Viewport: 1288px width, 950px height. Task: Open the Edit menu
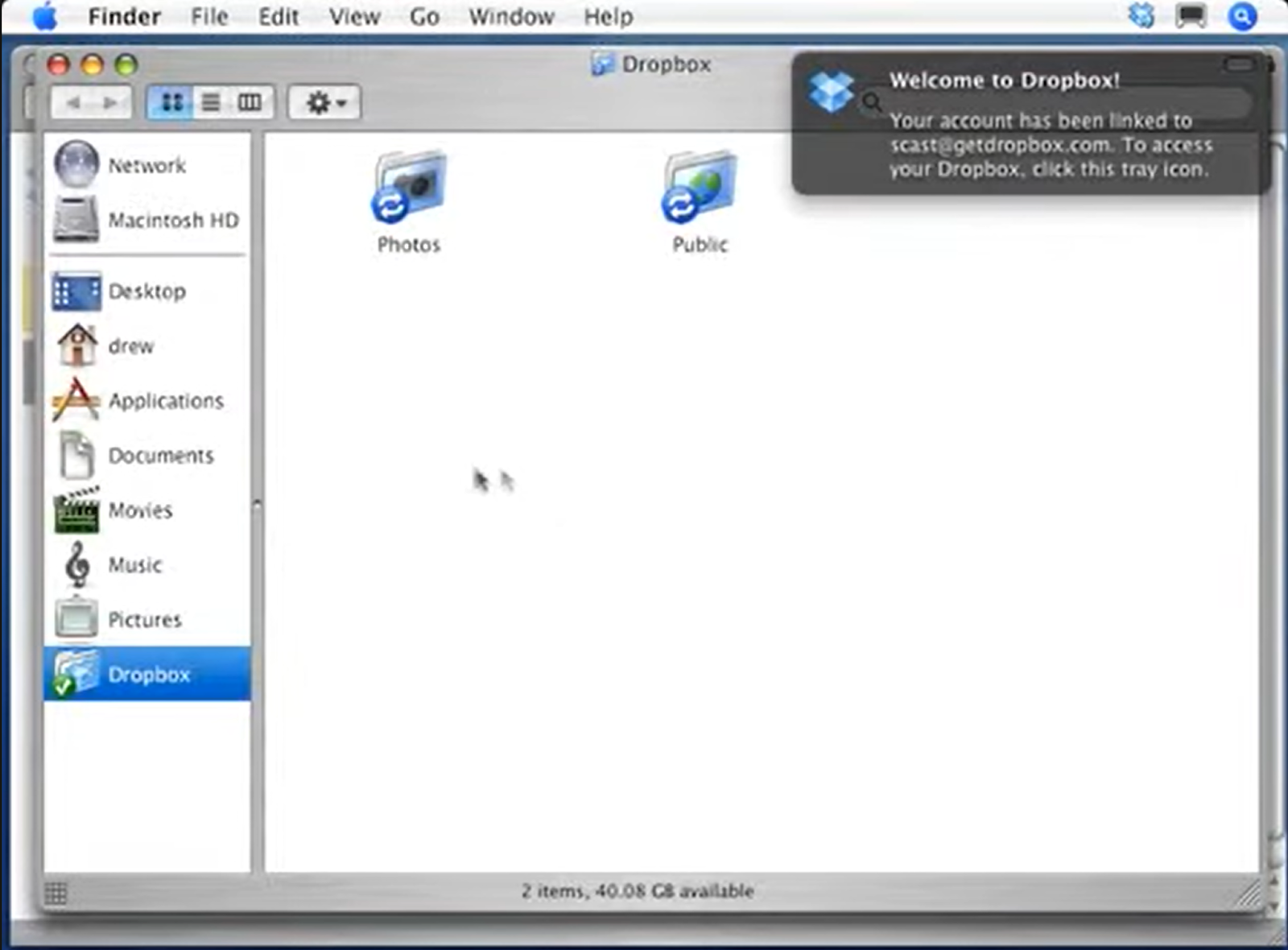279,16
